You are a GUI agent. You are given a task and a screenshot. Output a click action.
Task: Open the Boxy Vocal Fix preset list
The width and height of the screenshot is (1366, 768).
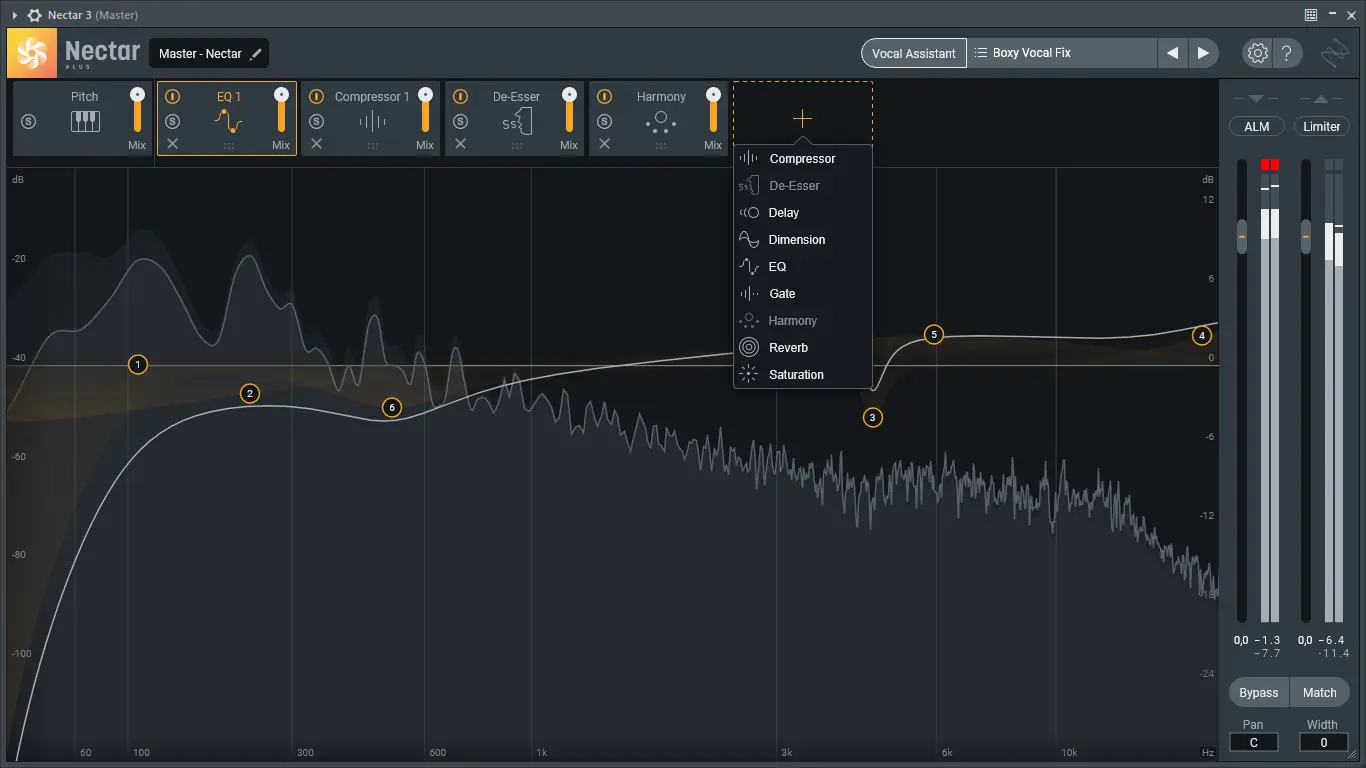point(1062,53)
